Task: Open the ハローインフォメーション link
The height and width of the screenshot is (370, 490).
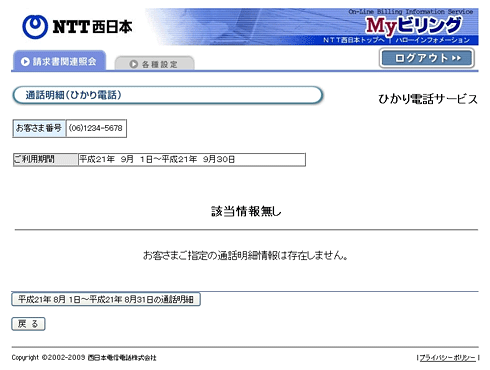Action: click(x=433, y=40)
